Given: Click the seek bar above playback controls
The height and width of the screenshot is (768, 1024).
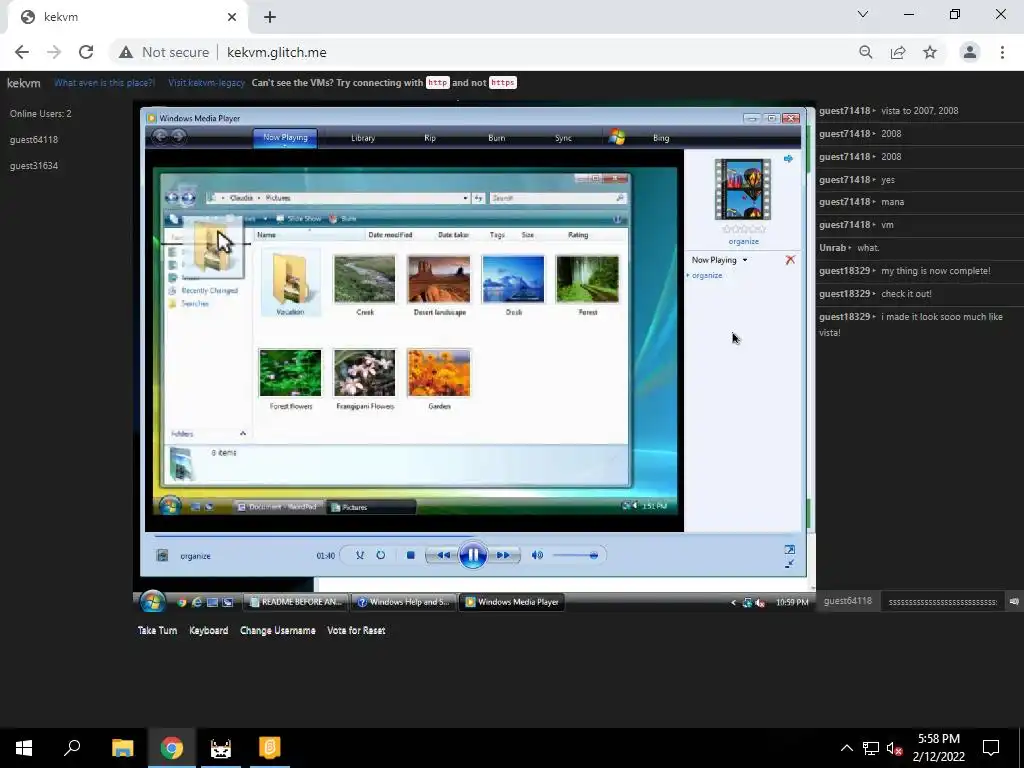Looking at the screenshot, I should coord(473,536).
